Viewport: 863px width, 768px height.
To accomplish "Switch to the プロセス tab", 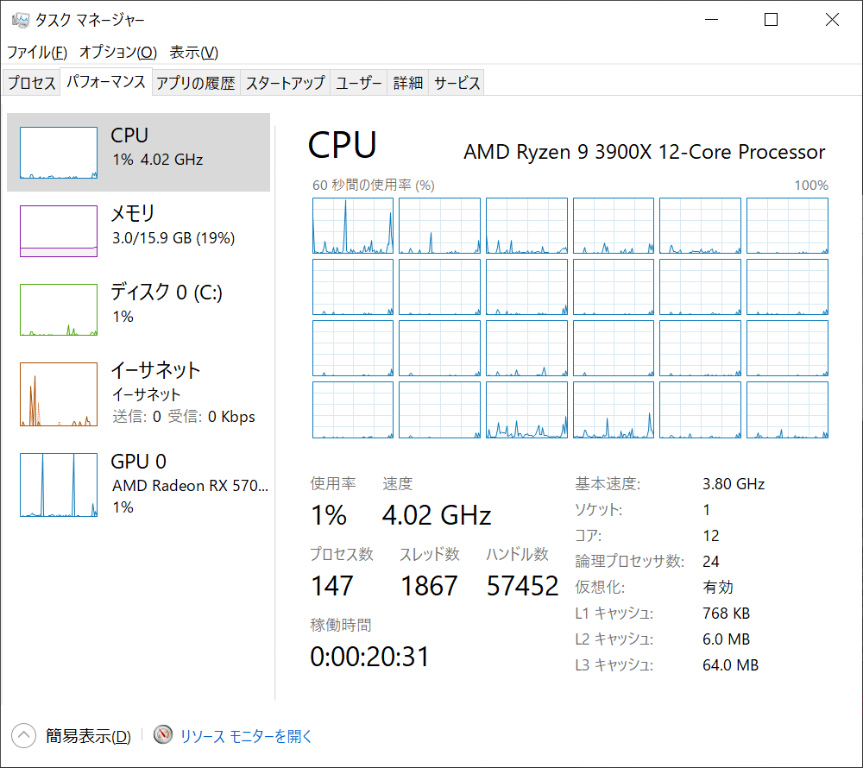I will point(32,84).
